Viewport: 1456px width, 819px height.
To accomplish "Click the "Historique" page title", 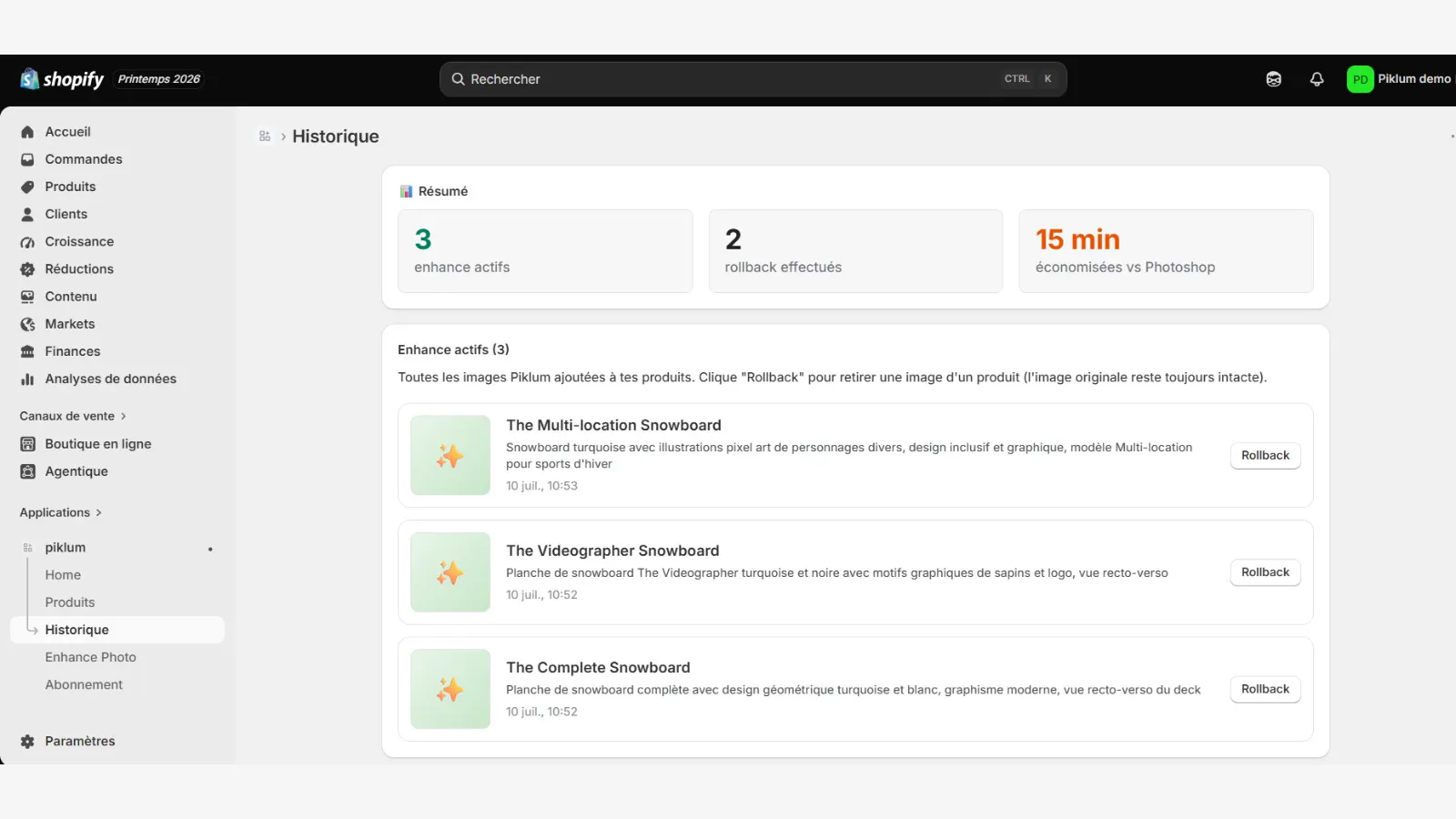I will [x=336, y=136].
